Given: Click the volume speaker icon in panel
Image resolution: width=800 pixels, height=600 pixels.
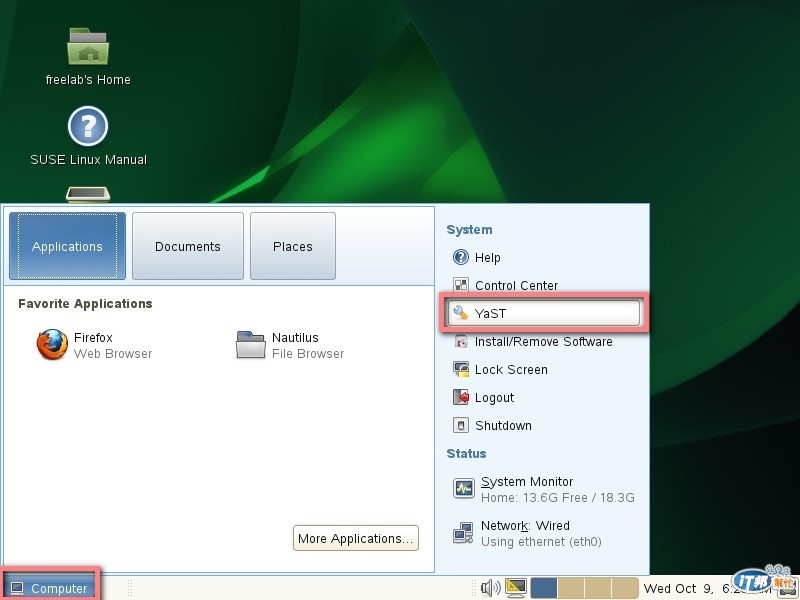Looking at the screenshot, I should tap(490, 588).
